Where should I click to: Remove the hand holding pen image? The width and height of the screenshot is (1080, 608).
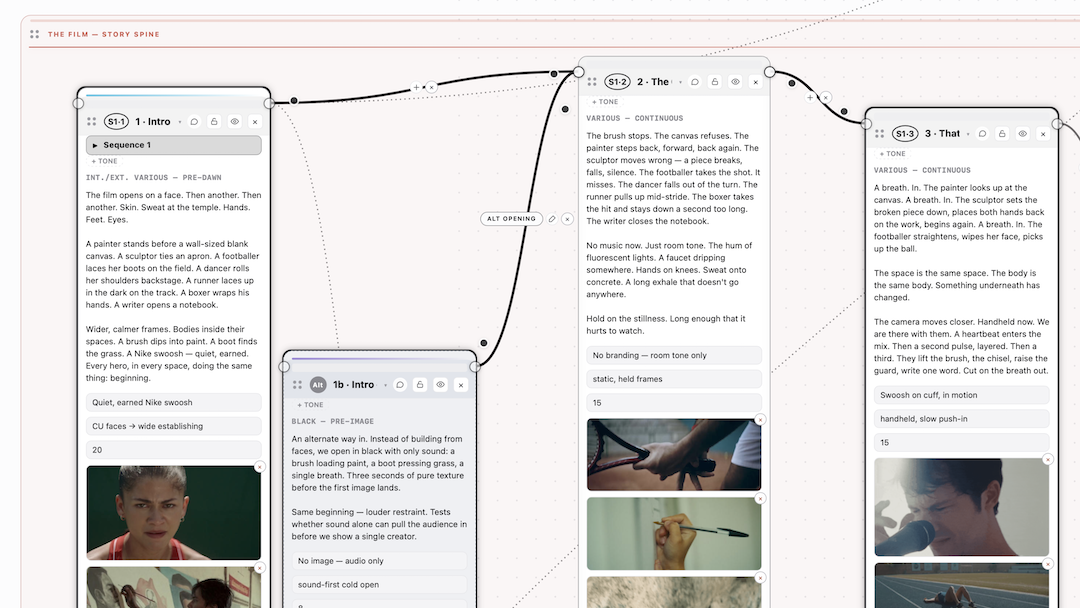pos(760,499)
